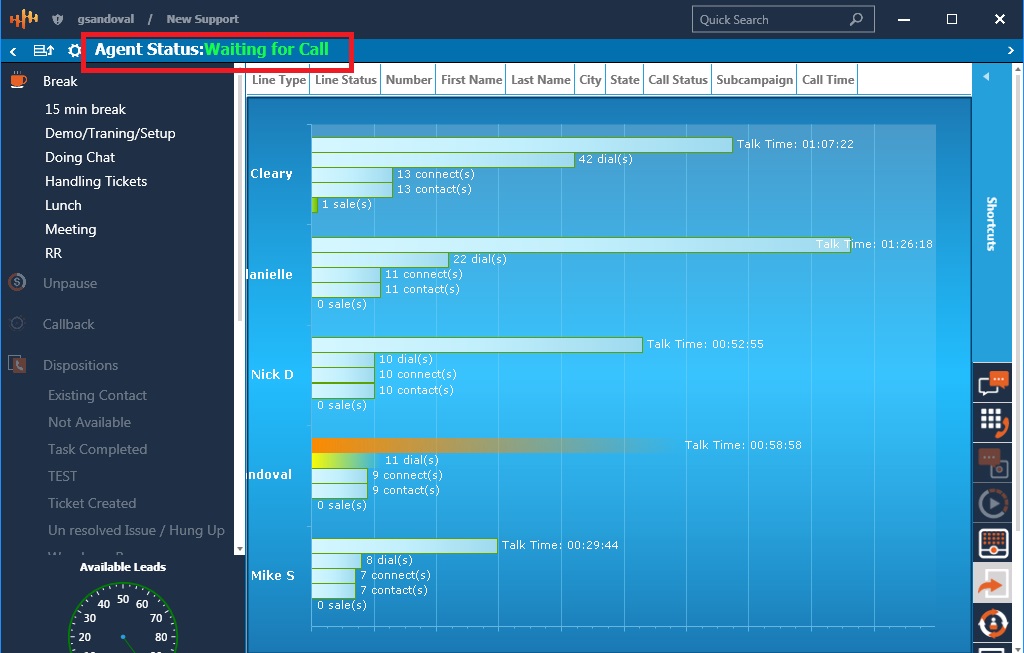
Task: Click the circular play shortcut icon
Action: point(993,503)
